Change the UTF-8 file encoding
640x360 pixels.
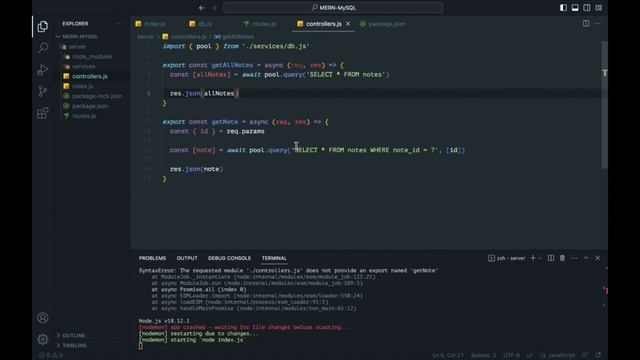pyautogui.click(x=511, y=356)
